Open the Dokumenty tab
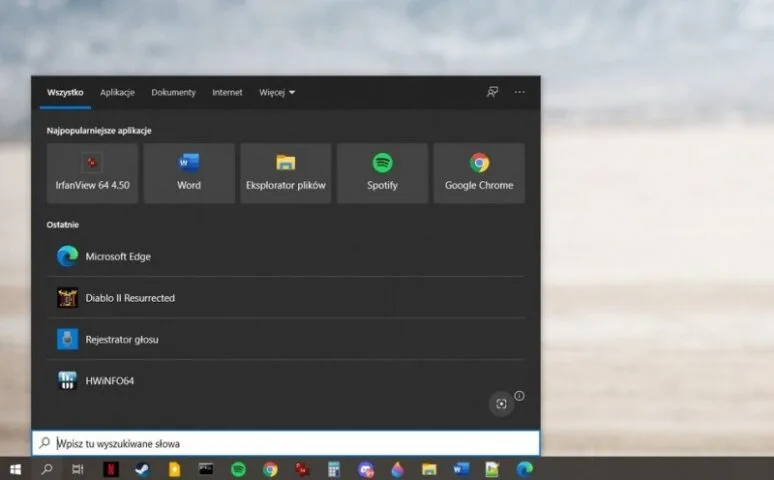 pos(173,92)
